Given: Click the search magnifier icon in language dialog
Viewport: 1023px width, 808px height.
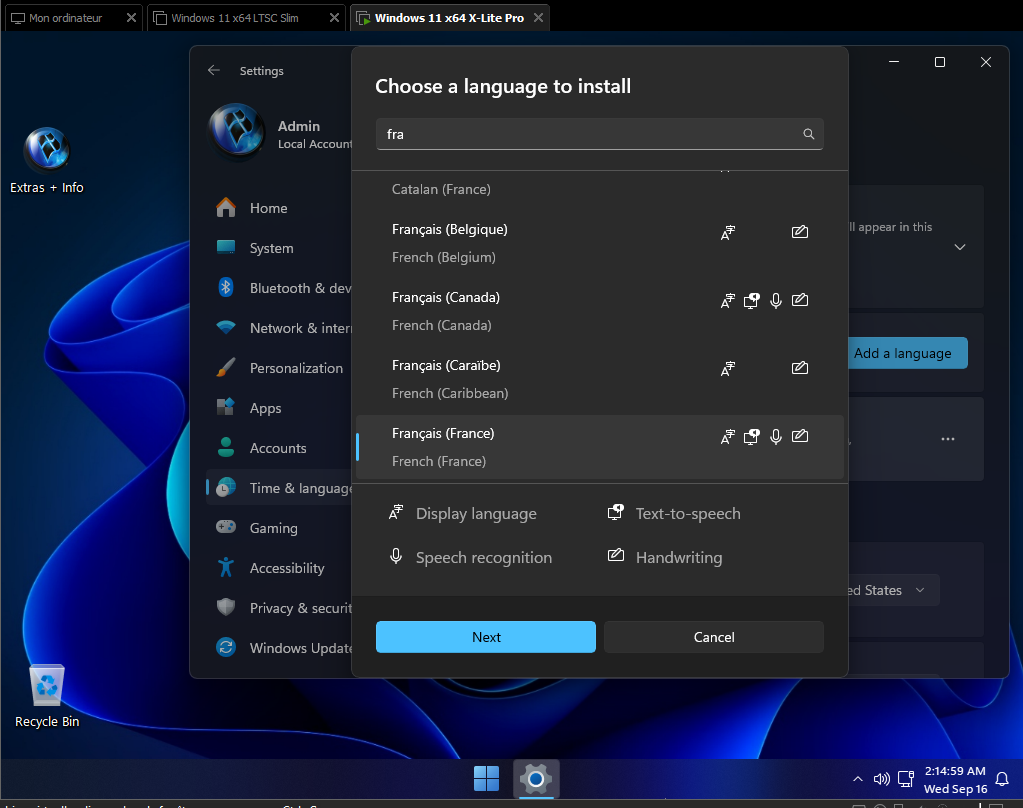Looking at the screenshot, I should [808, 134].
